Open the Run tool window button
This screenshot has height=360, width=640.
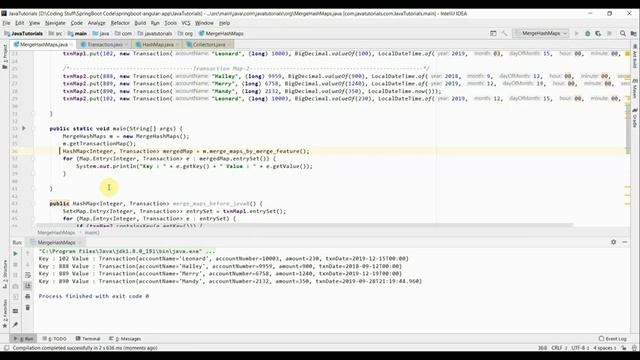pos(23,339)
